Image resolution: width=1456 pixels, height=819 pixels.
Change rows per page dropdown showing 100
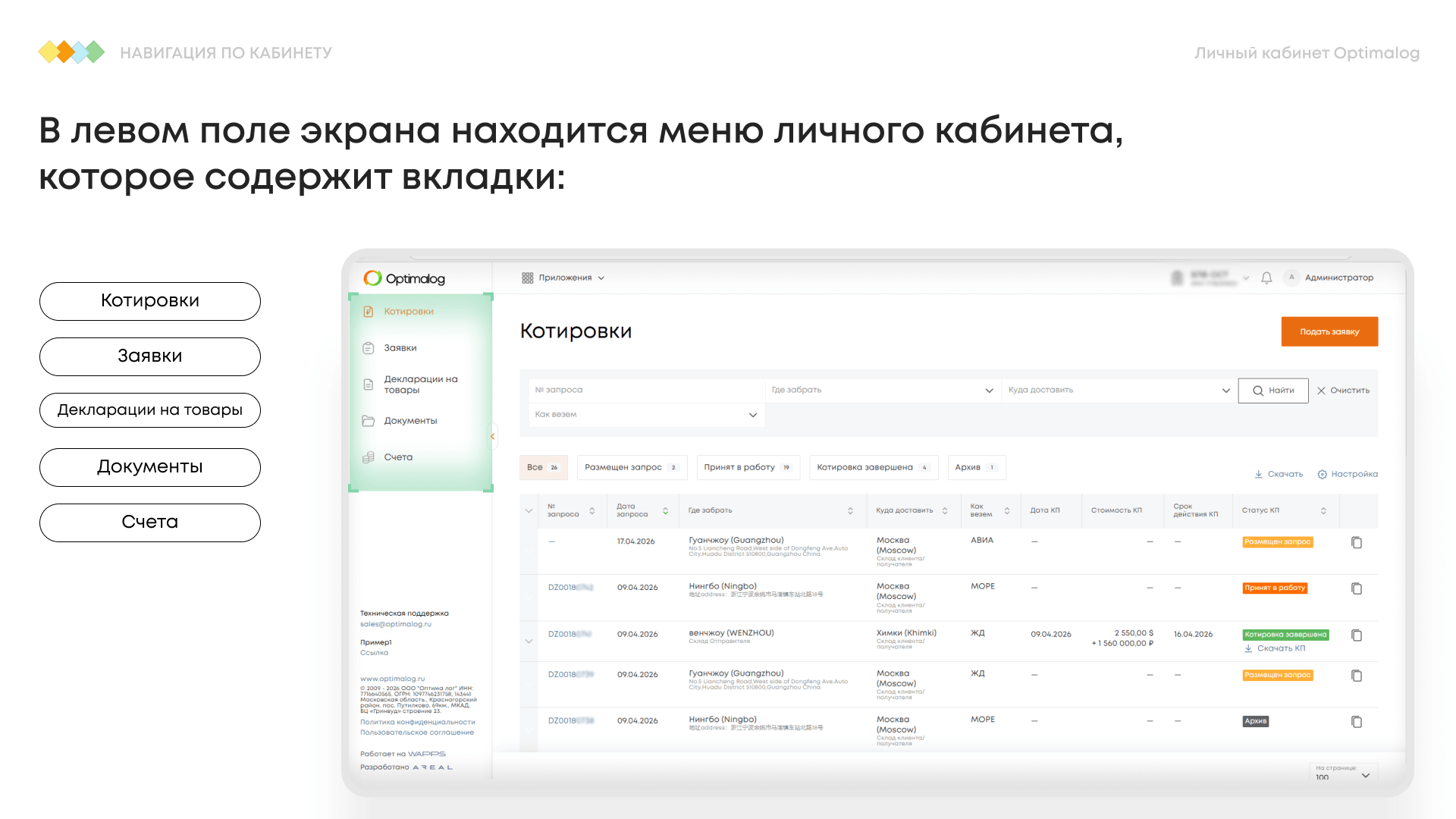(1343, 773)
